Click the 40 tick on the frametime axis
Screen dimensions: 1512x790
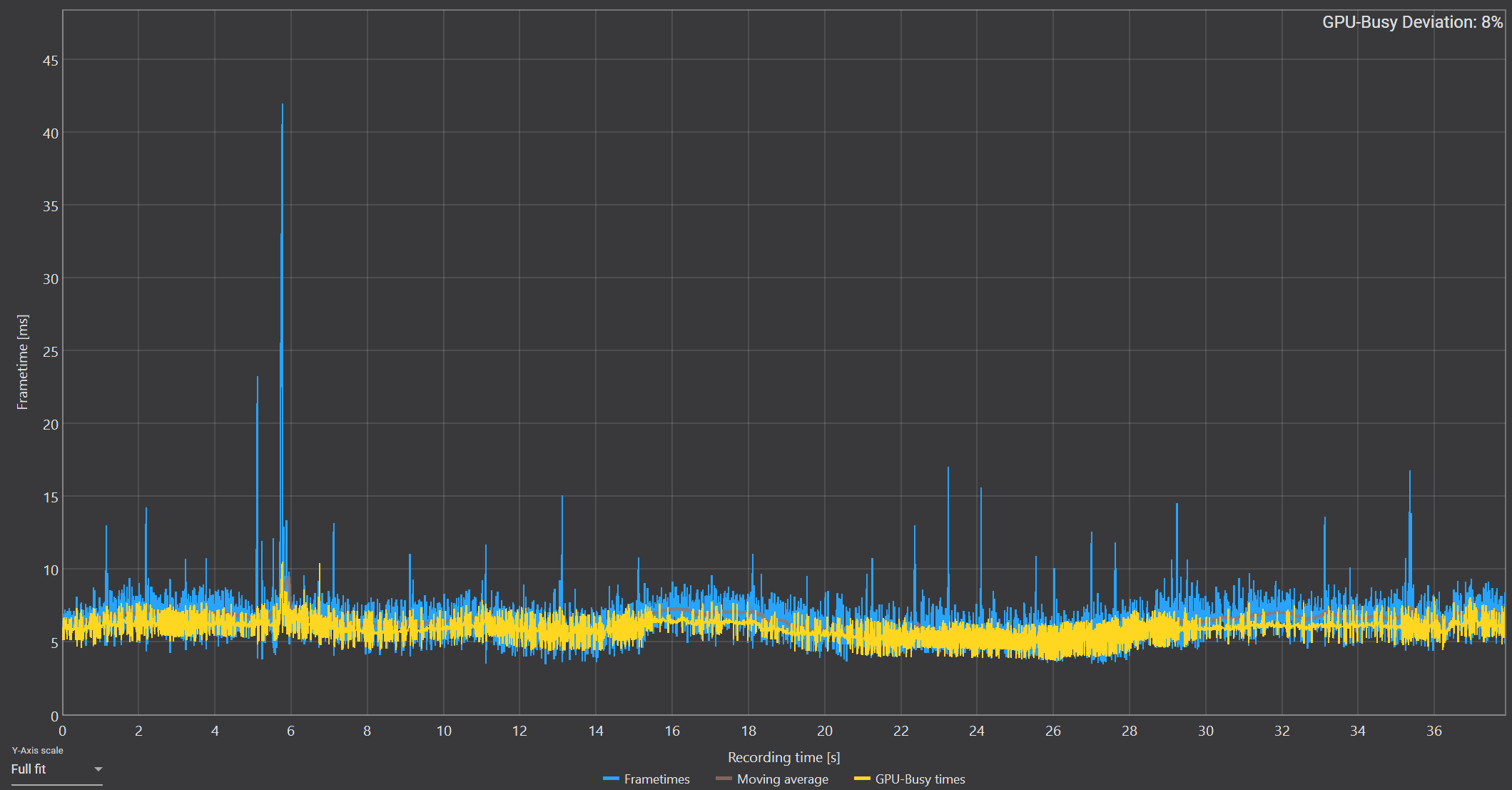50,133
